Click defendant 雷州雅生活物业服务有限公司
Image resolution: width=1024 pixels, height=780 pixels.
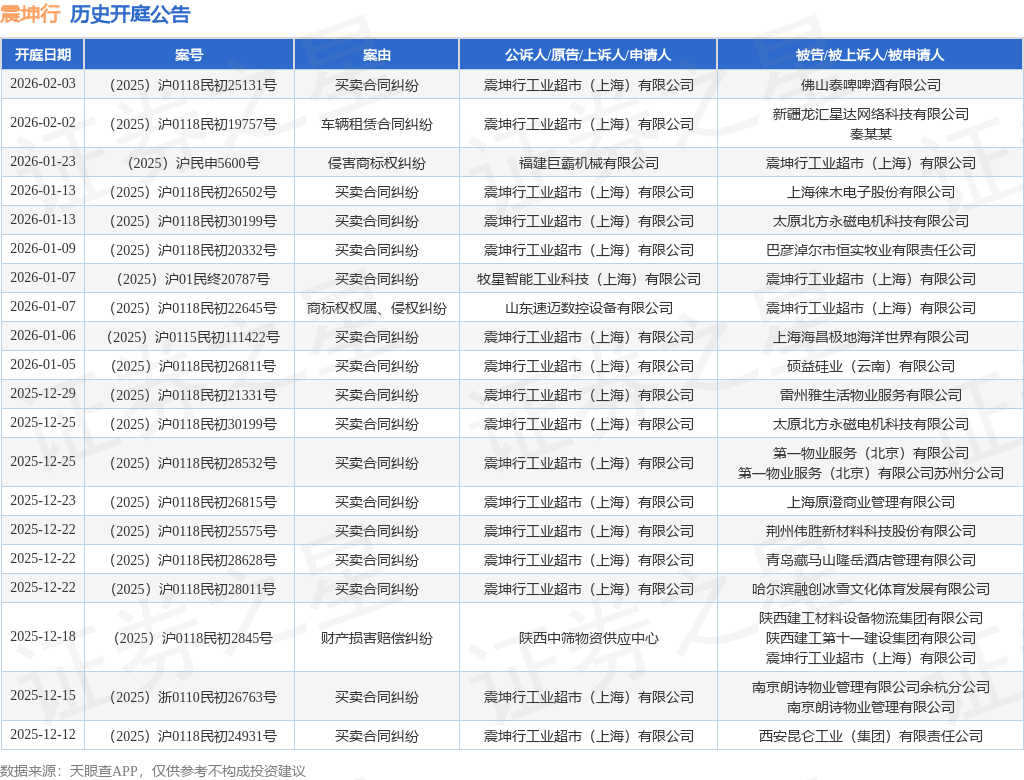(x=871, y=395)
